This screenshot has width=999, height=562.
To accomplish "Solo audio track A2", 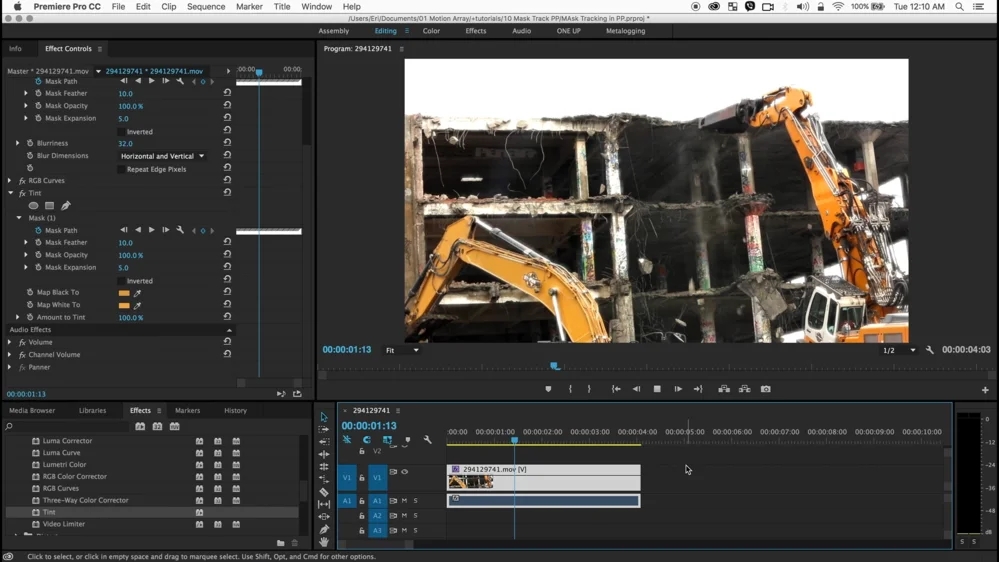I will click(x=415, y=515).
